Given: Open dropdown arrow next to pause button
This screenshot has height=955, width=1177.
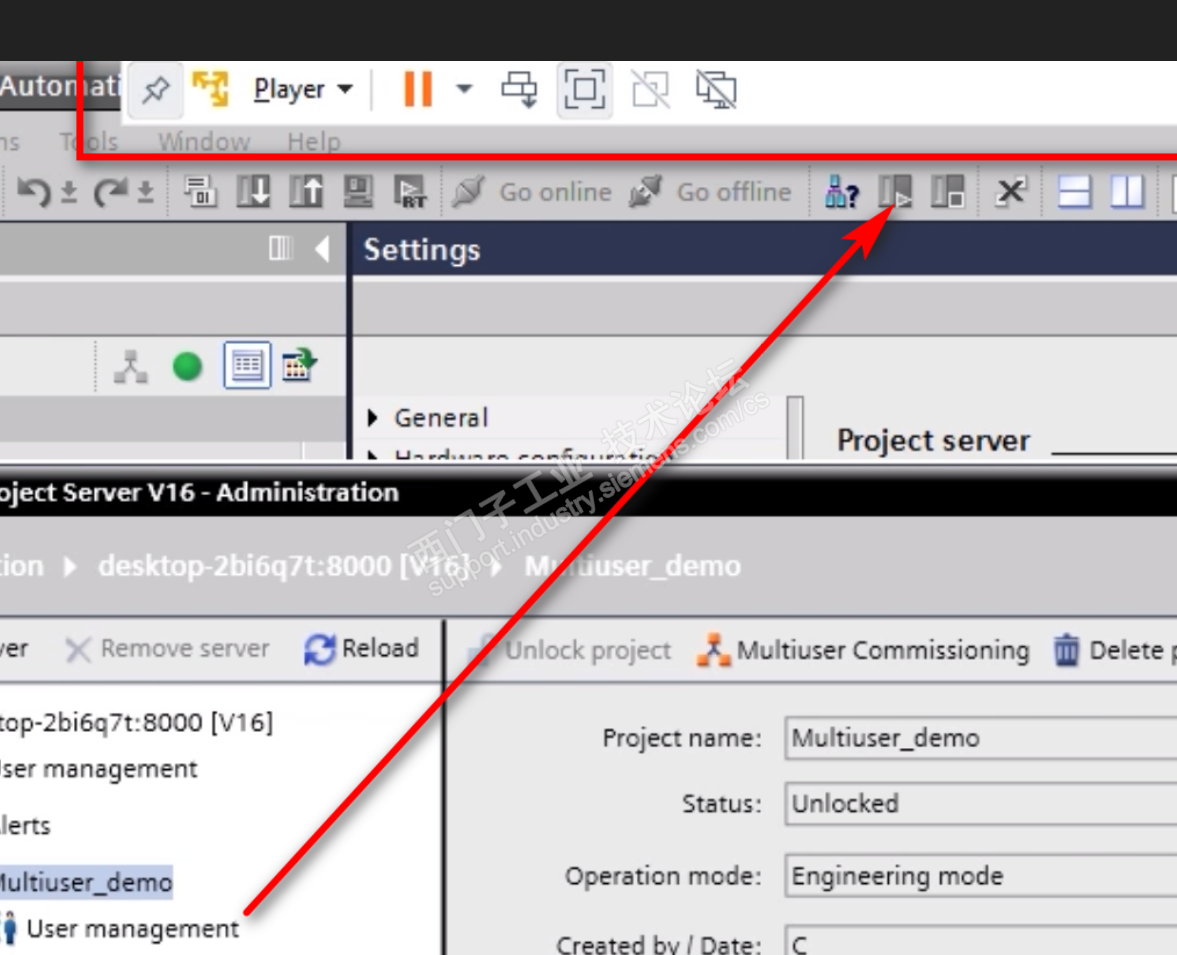Looking at the screenshot, I should coord(465,89).
